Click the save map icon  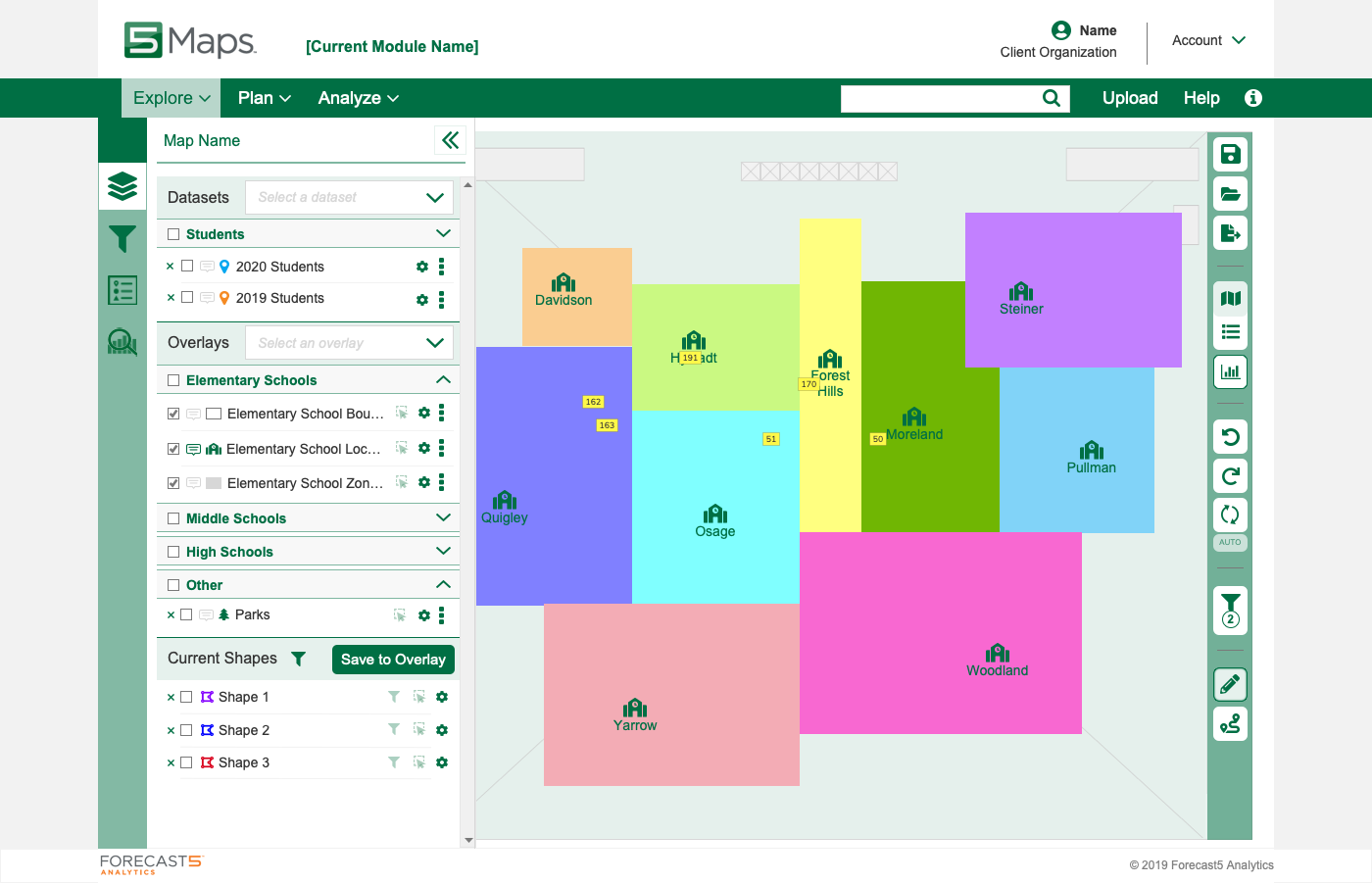coord(1230,155)
